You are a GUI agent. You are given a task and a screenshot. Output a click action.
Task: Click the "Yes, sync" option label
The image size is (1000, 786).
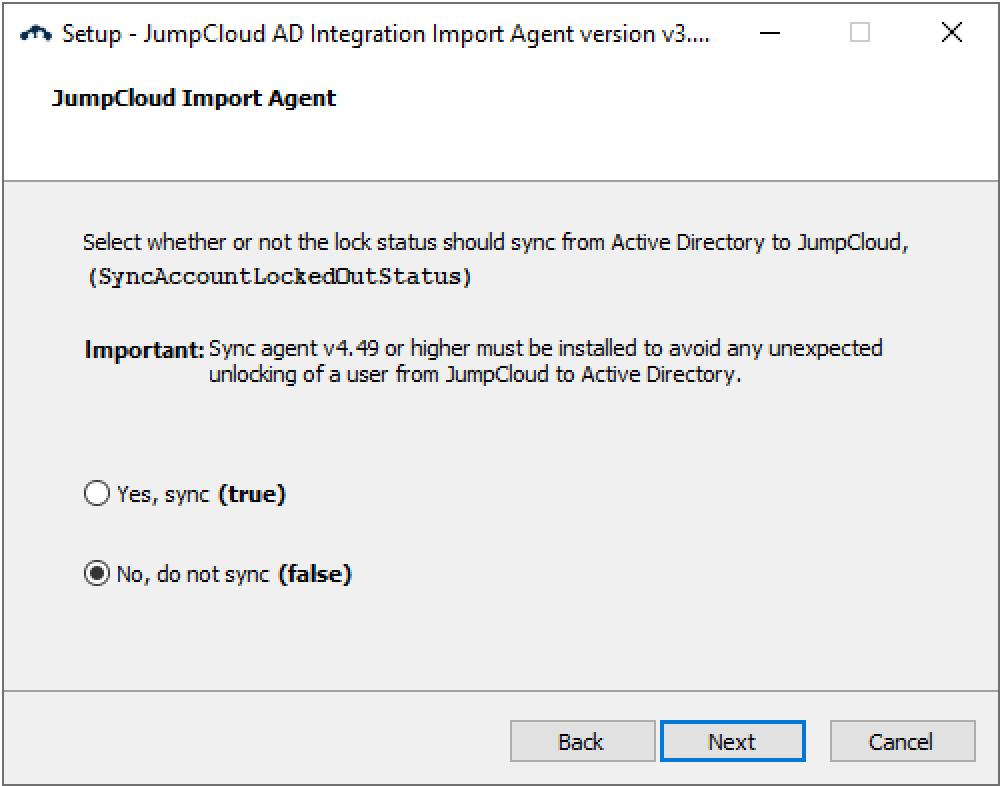164,494
